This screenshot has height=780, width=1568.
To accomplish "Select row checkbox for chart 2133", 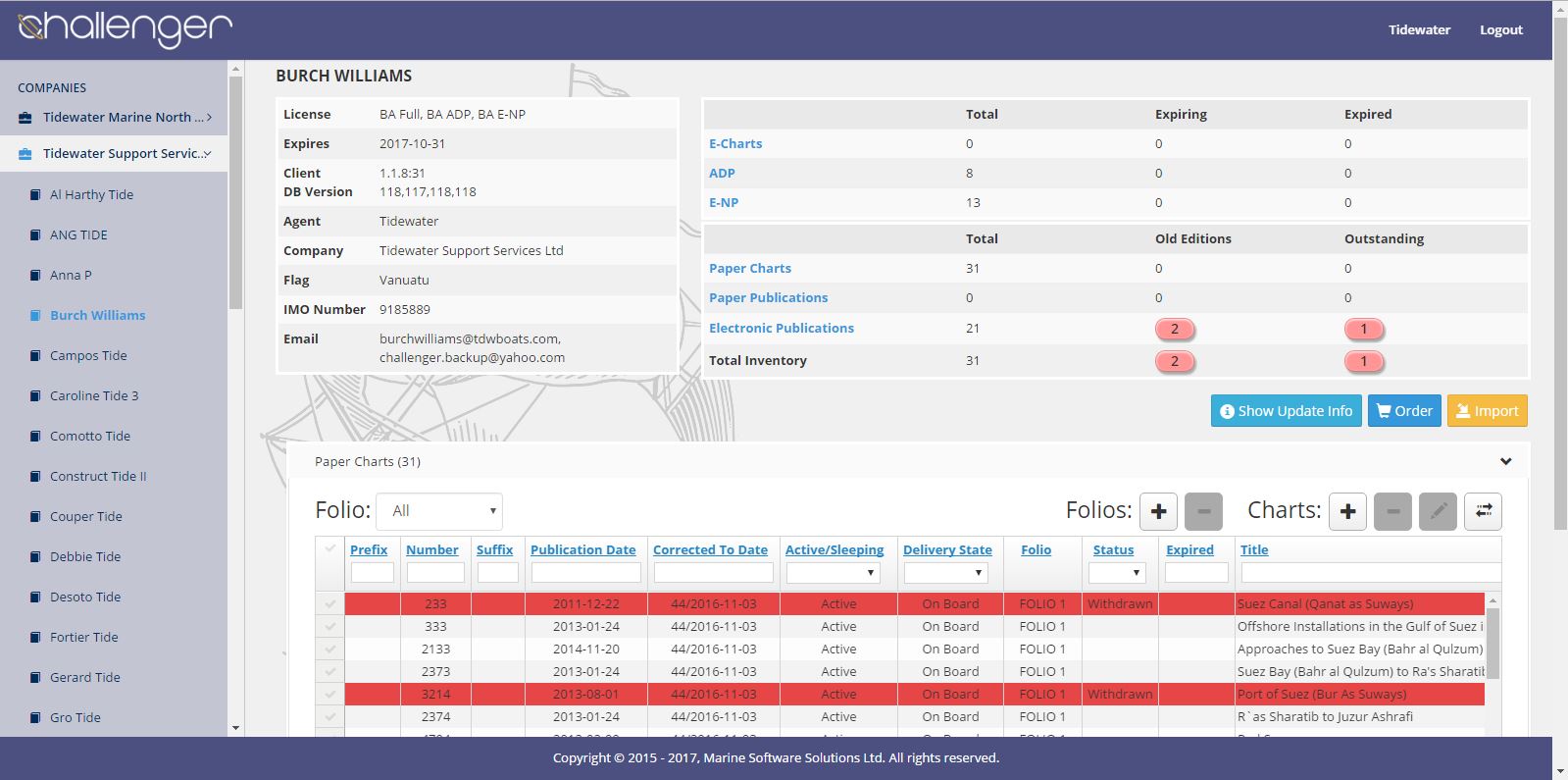I will pos(330,650).
